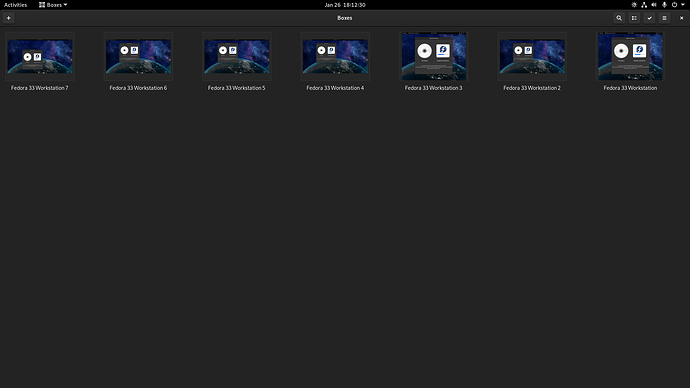Click the label "Fedora 33 Workstation 4"
This screenshot has height=388, width=690.
click(335, 88)
